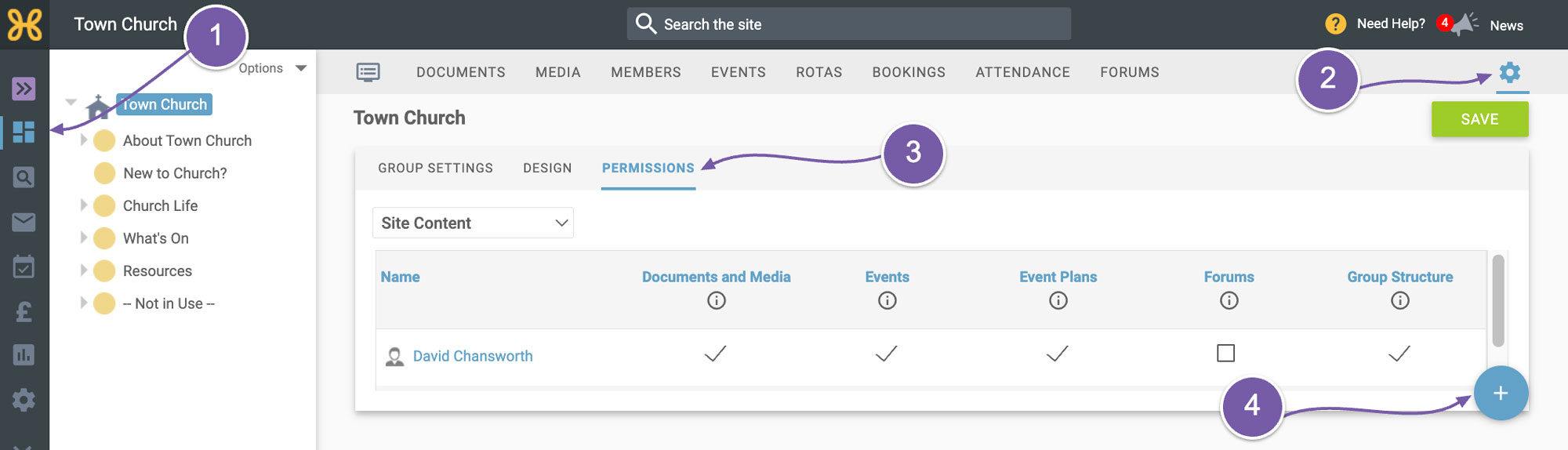Viewport: 1568px width, 450px height.
Task: Open the Site Content dropdown
Action: 473,223
